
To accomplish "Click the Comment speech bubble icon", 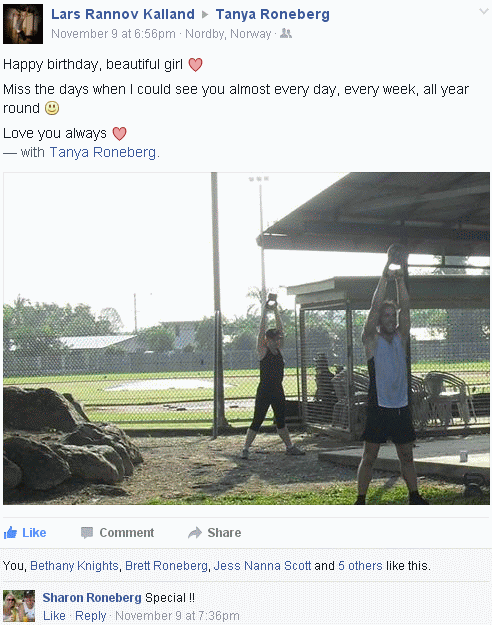I will point(87,533).
